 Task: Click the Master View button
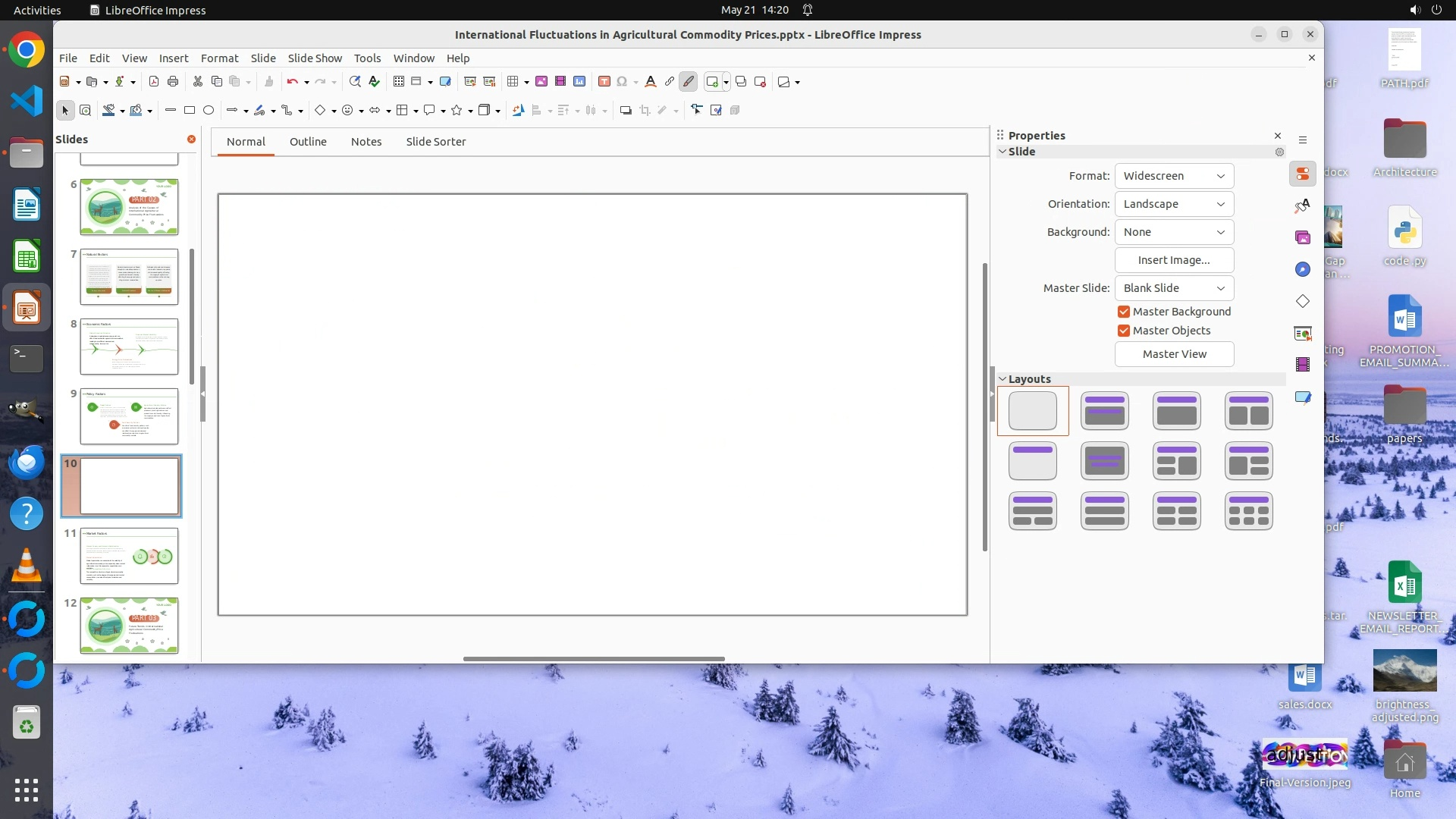(1174, 354)
